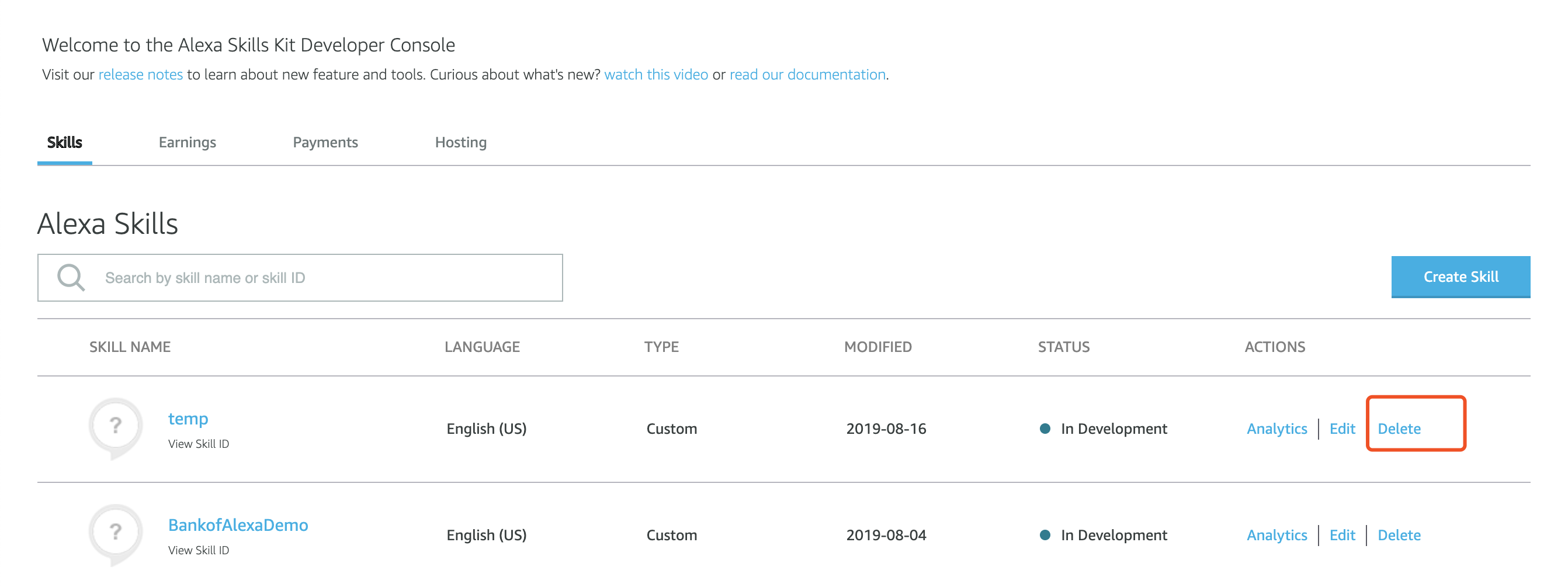View Skill ID for BankofAlexaDemo

(199, 551)
